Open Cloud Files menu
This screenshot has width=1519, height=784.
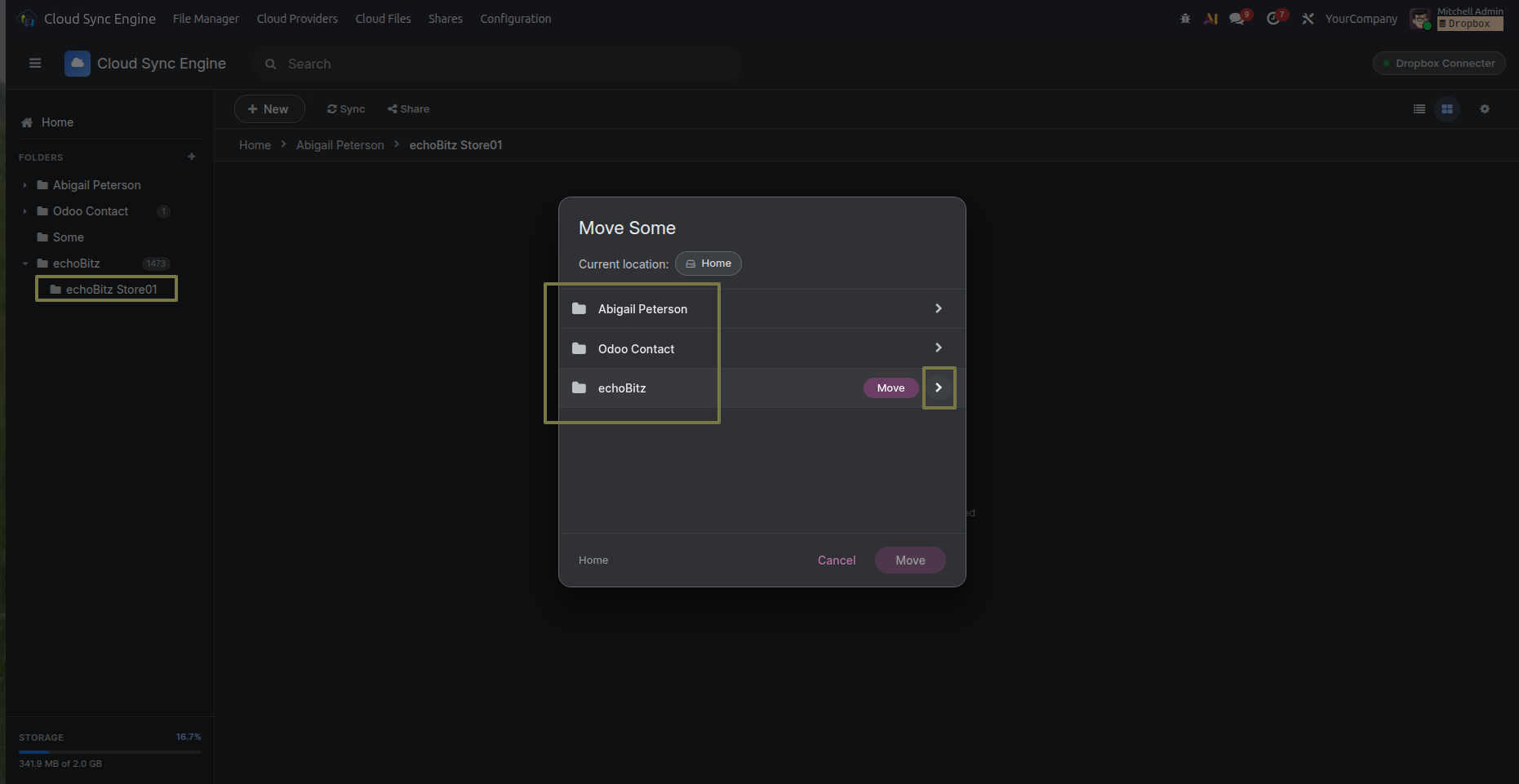click(x=383, y=19)
